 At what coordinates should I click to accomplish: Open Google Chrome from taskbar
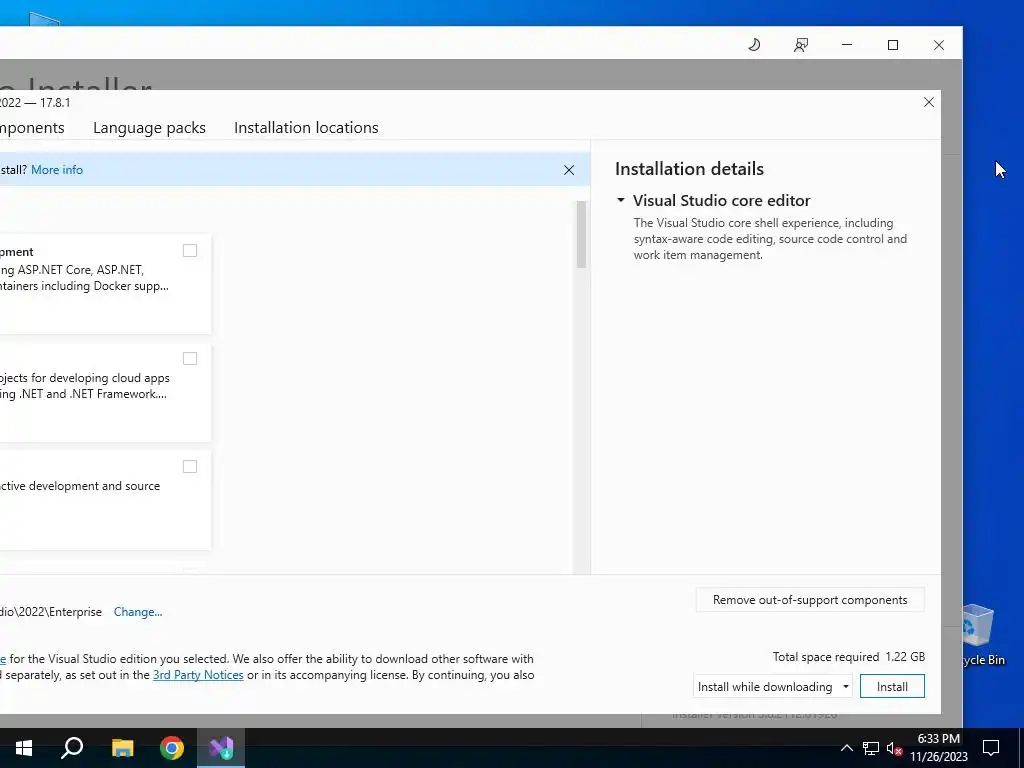(x=172, y=748)
